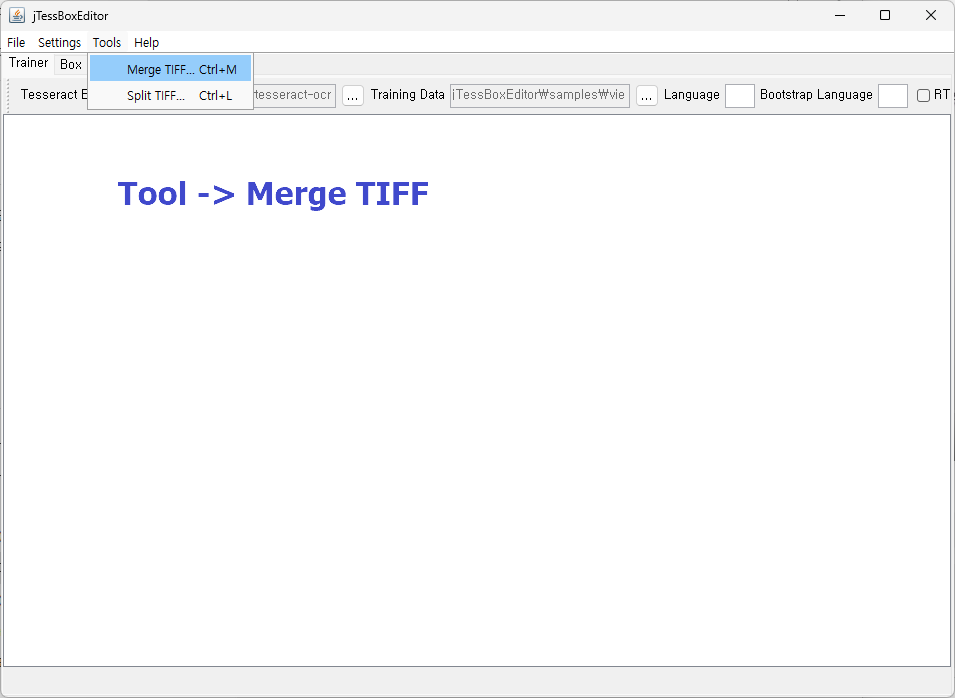Browse for Training Data folder
The width and height of the screenshot is (955, 698).
pyautogui.click(x=647, y=96)
